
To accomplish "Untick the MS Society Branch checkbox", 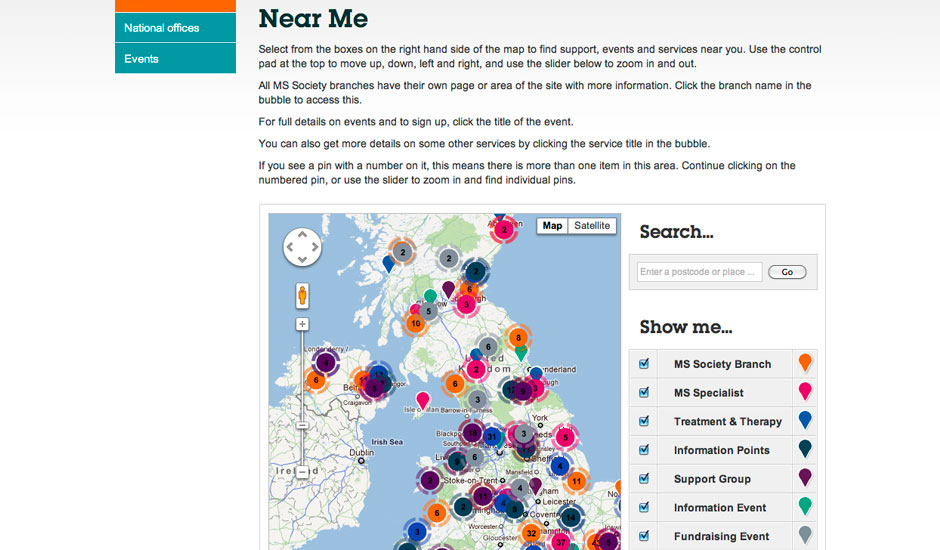I will click(x=644, y=363).
